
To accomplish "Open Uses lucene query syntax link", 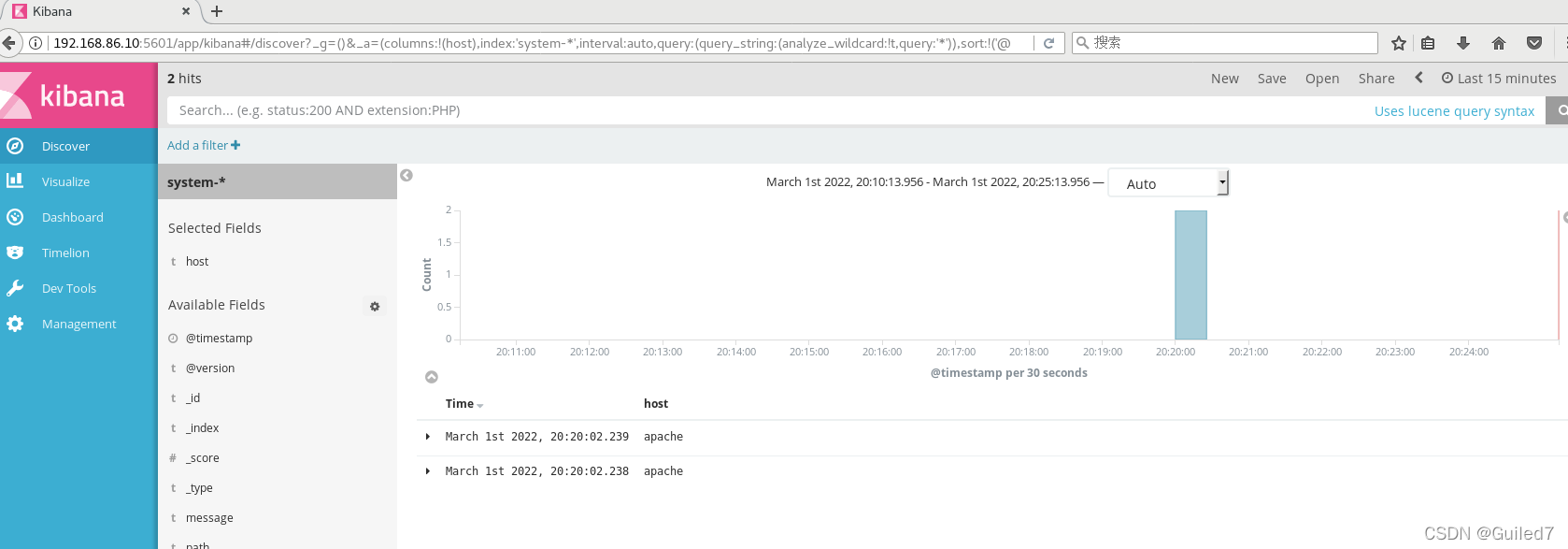I will pos(1454,110).
